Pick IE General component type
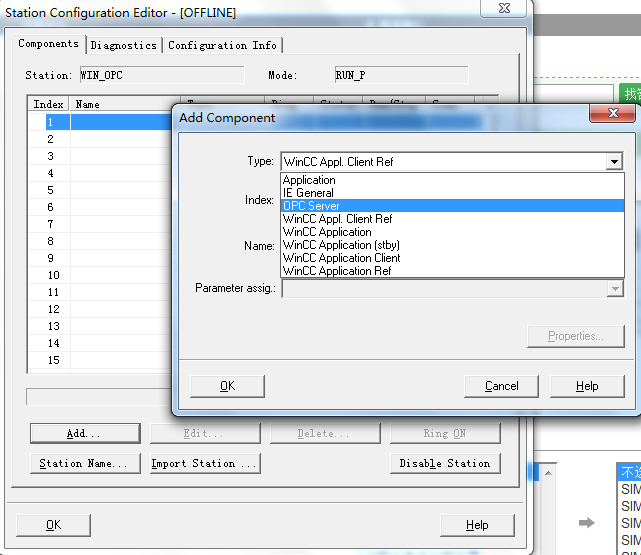This screenshot has height=555, width=641. pyautogui.click(x=452, y=193)
